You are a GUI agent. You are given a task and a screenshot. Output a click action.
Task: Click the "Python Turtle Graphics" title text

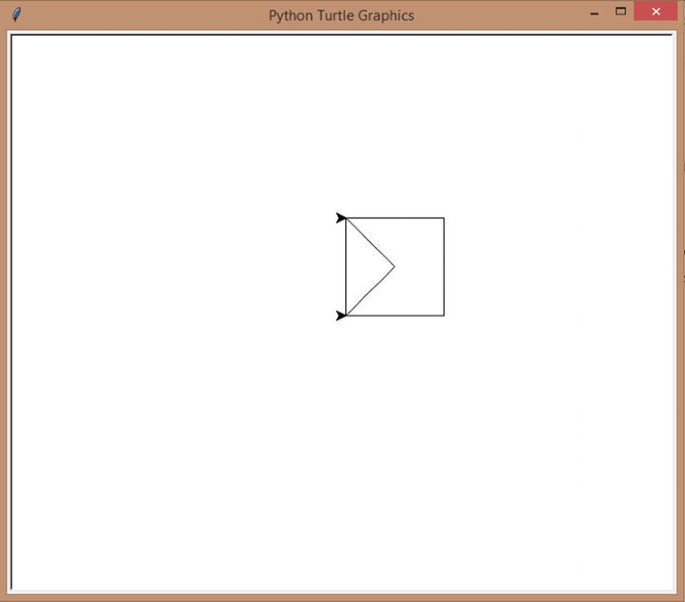click(341, 15)
